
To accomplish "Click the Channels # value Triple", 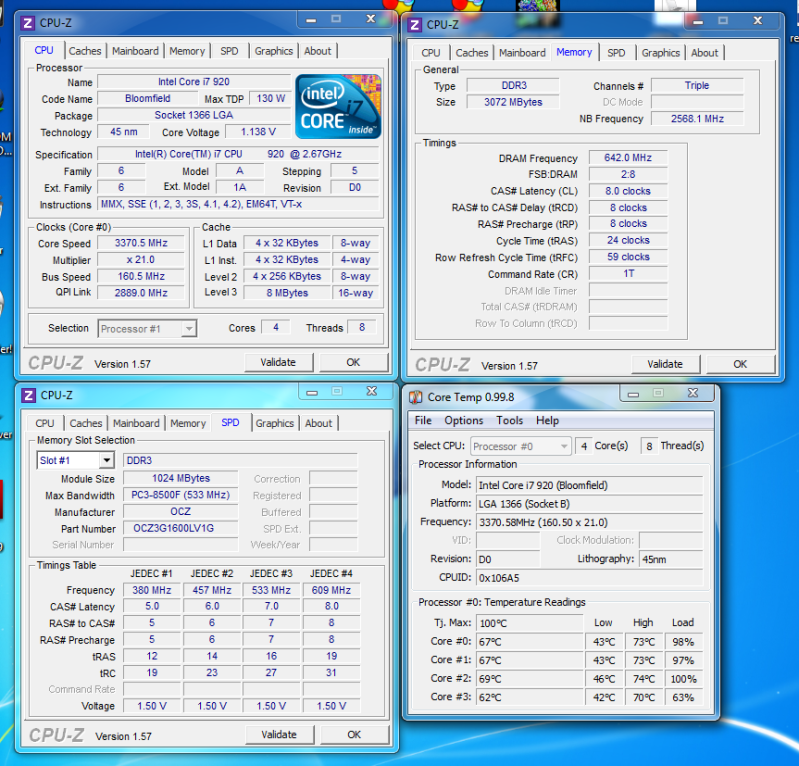I will point(697,86).
